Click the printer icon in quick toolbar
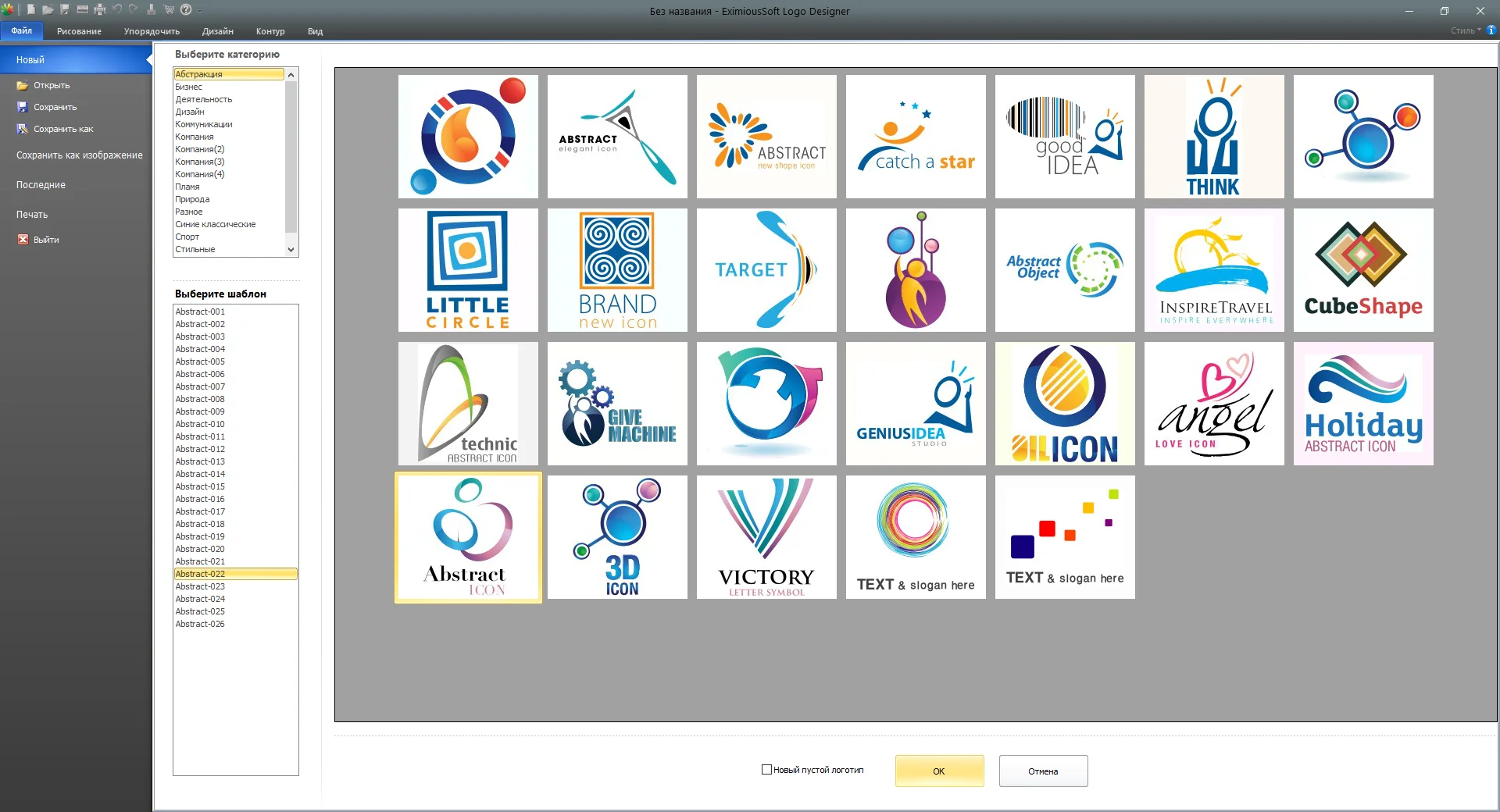The width and height of the screenshot is (1500, 812). tap(99, 9)
